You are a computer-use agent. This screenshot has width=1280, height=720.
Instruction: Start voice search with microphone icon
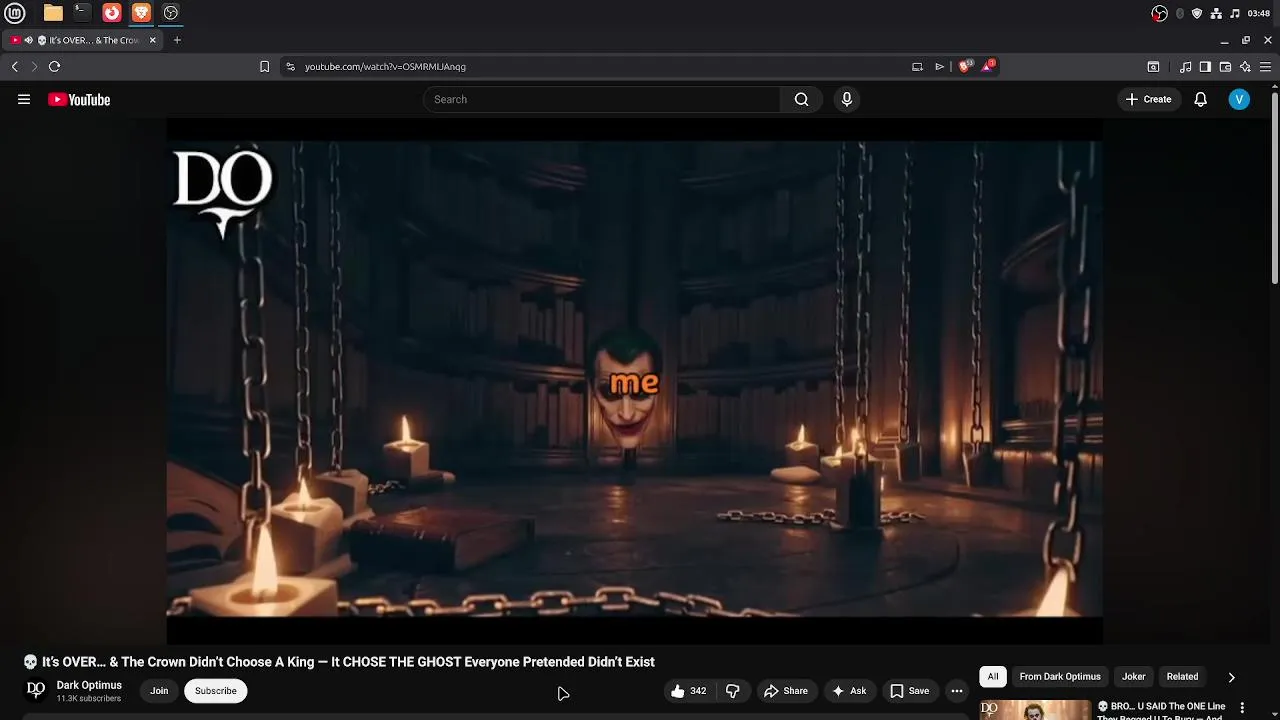(847, 99)
